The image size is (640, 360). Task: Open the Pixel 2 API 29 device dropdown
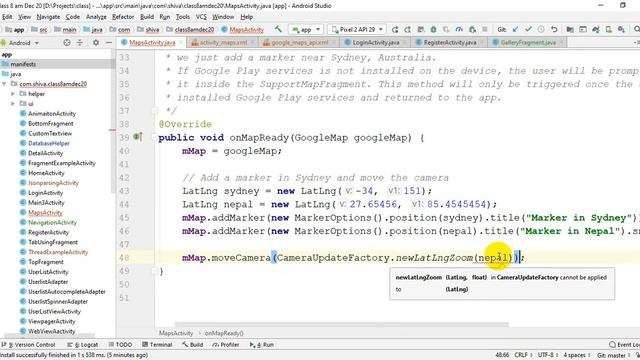tap(357, 29)
